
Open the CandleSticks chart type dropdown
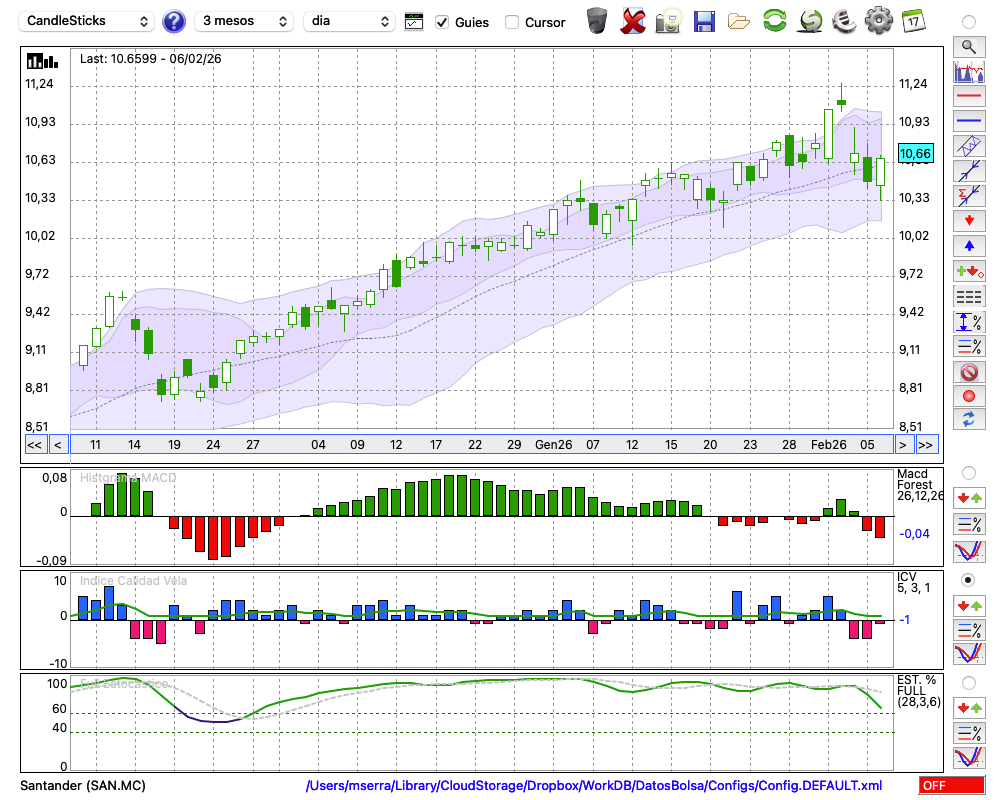(x=87, y=21)
